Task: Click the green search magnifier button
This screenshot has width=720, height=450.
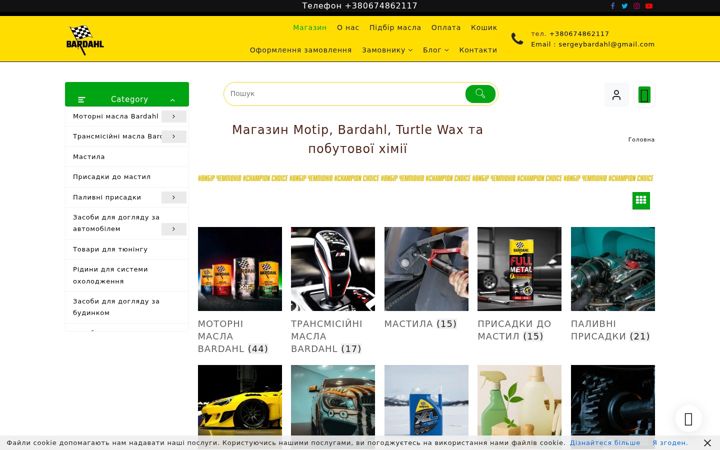Action: 480,94
